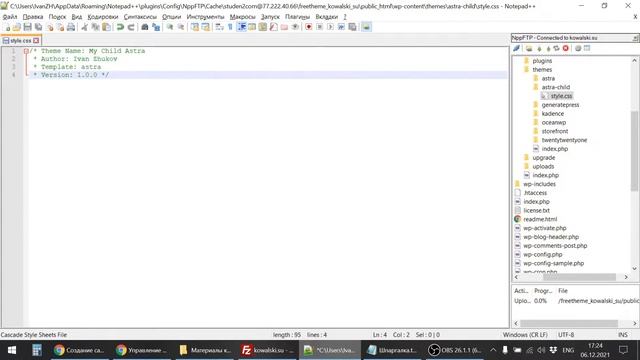Cut selection using the scissors icon

84,27
